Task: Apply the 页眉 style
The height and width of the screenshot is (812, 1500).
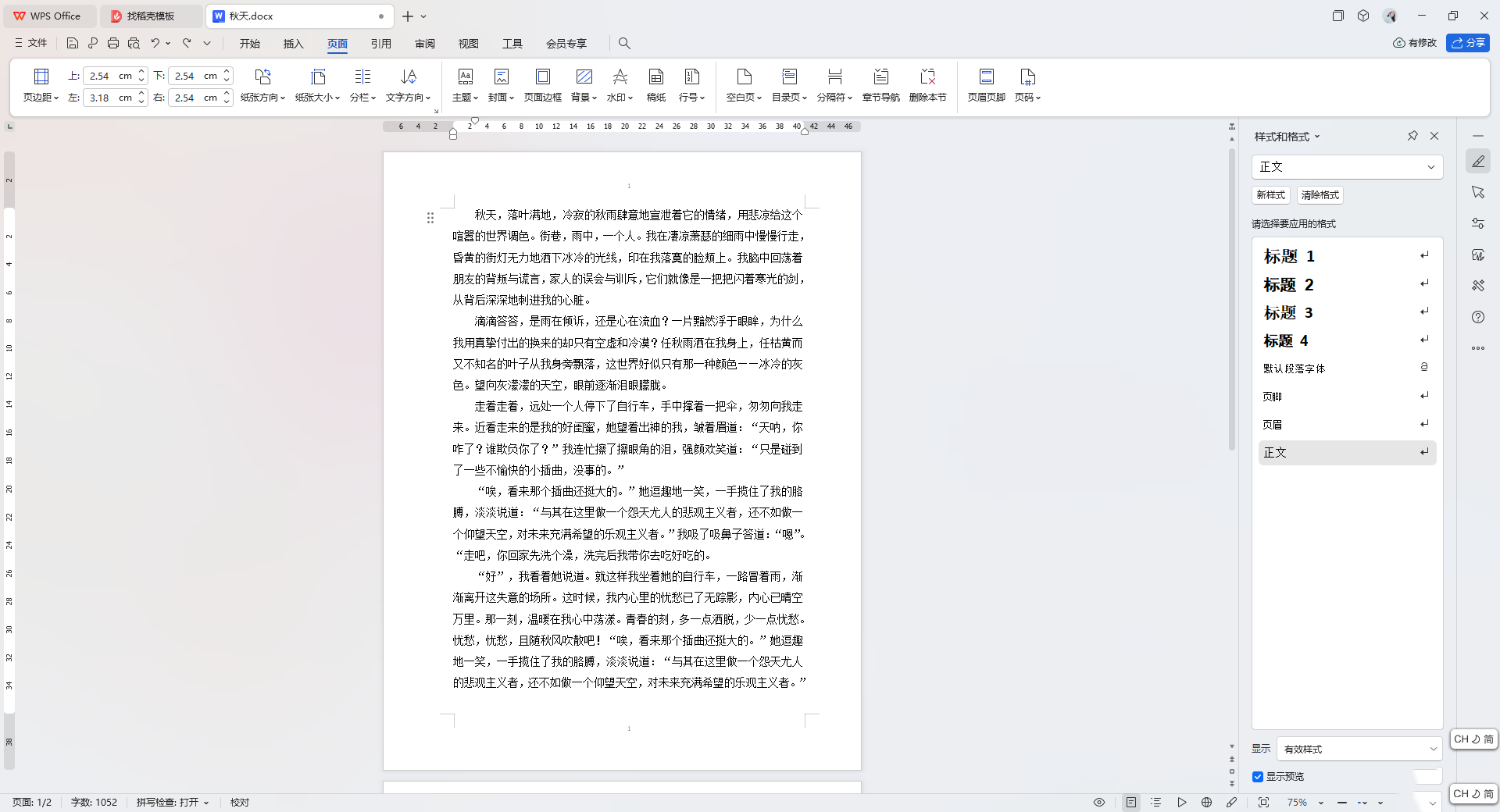Action: point(1347,425)
